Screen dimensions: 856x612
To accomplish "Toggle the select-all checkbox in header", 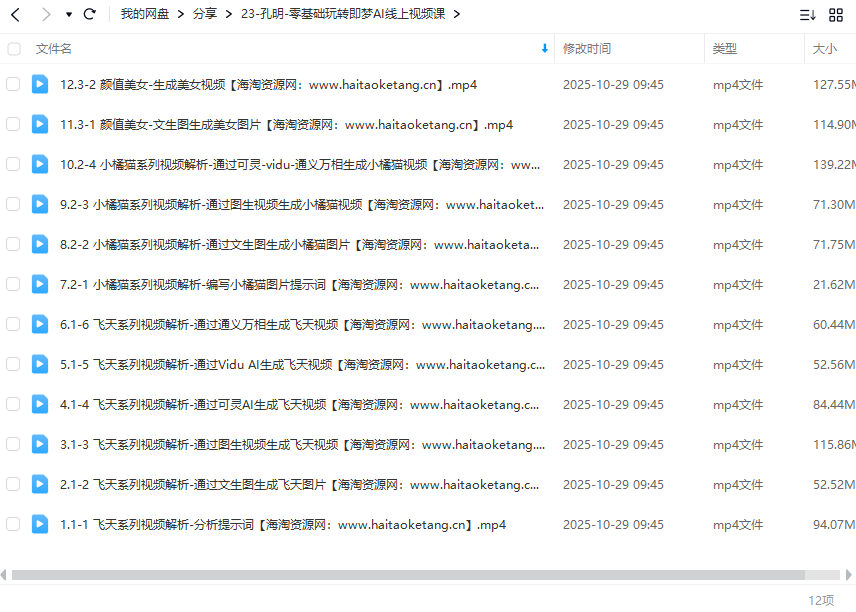I will coord(13,48).
